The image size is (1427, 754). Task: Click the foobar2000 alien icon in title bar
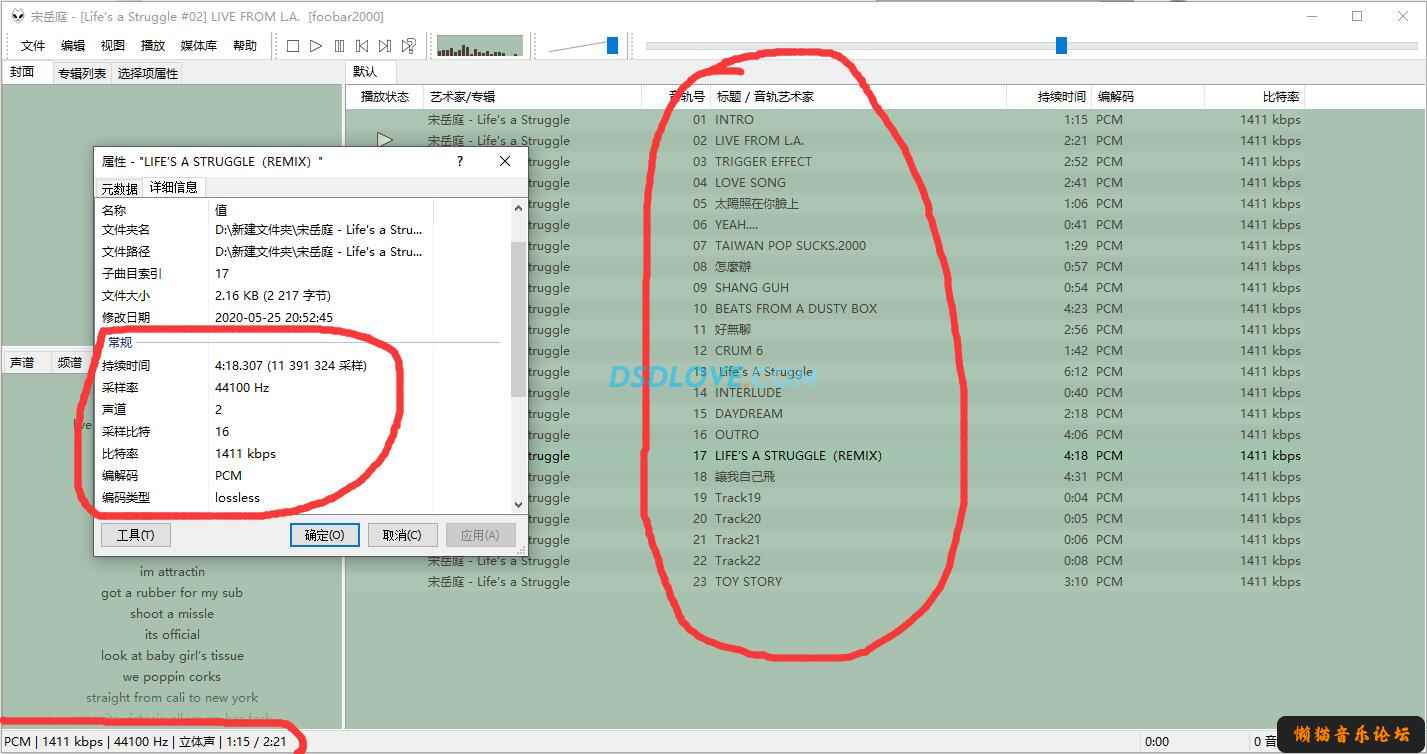pyautogui.click(x=17, y=16)
